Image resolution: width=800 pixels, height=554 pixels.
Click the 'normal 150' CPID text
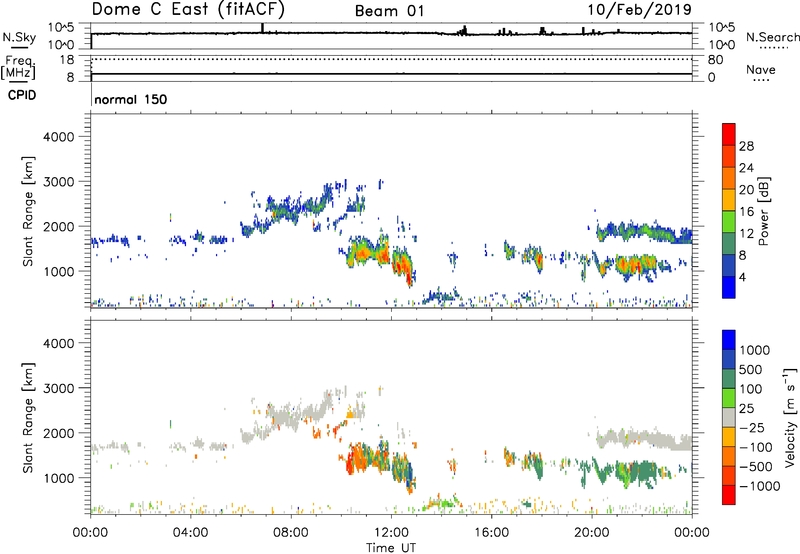(x=131, y=99)
